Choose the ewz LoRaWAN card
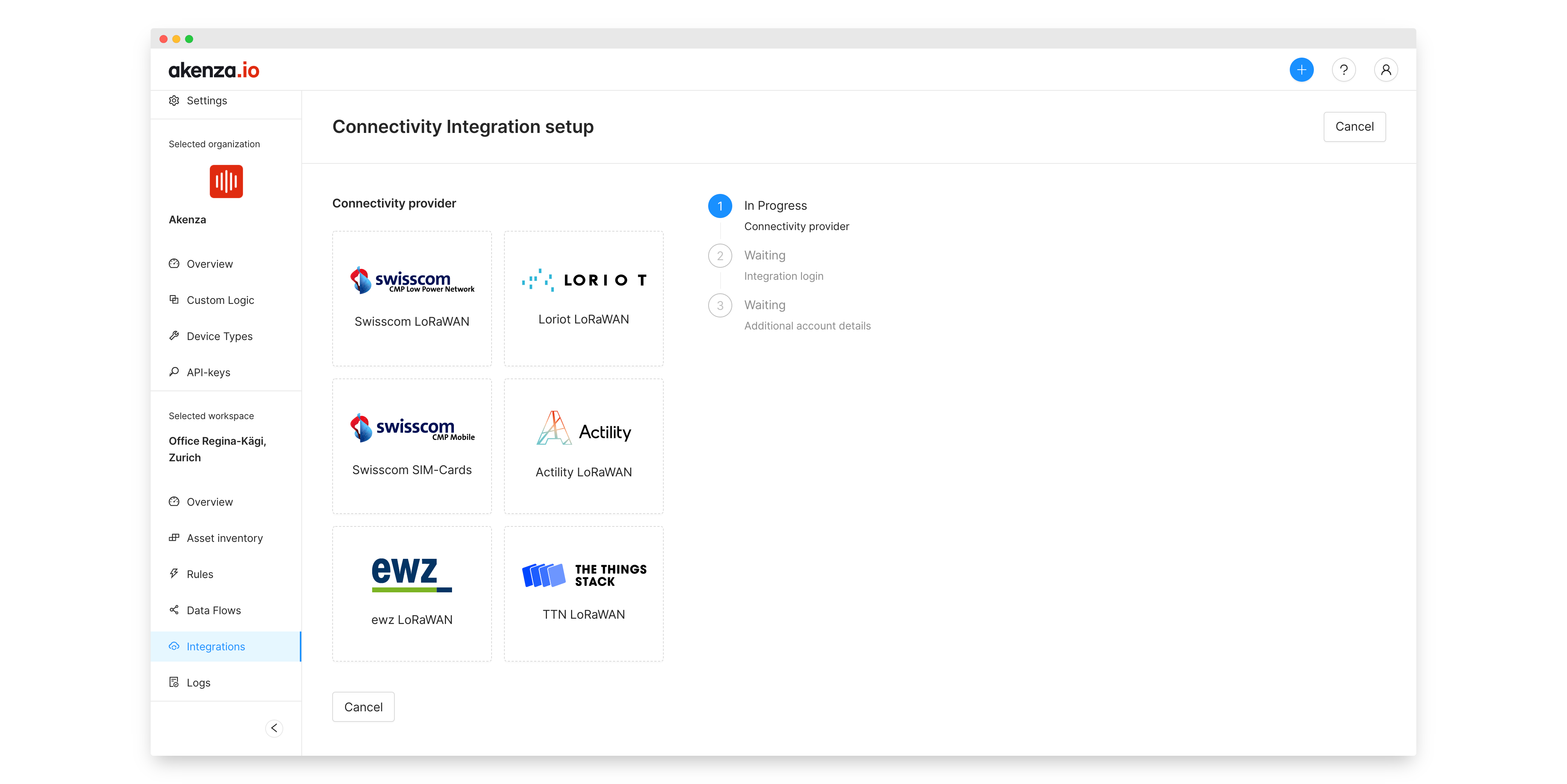 [412, 593]
